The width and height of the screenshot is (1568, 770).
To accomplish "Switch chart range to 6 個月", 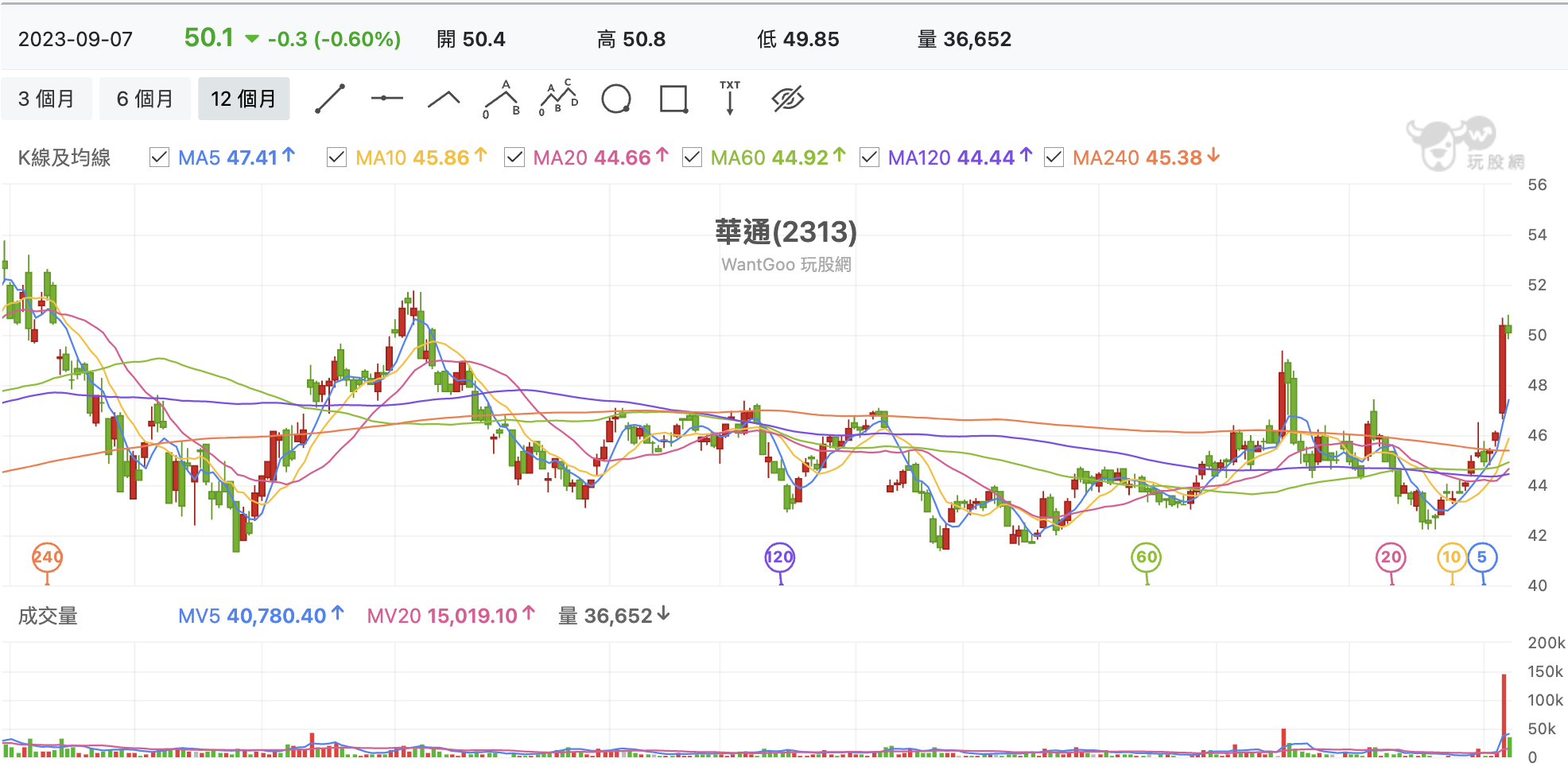I will (x=145, y=99).
